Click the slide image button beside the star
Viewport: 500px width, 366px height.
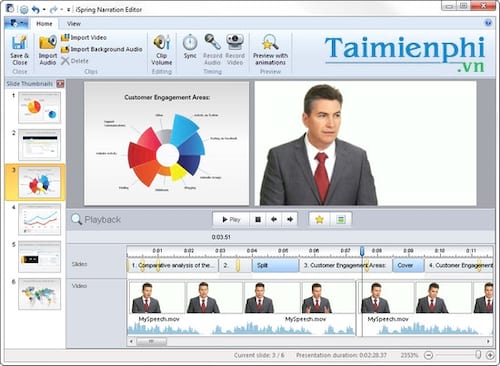coord(341,220)
